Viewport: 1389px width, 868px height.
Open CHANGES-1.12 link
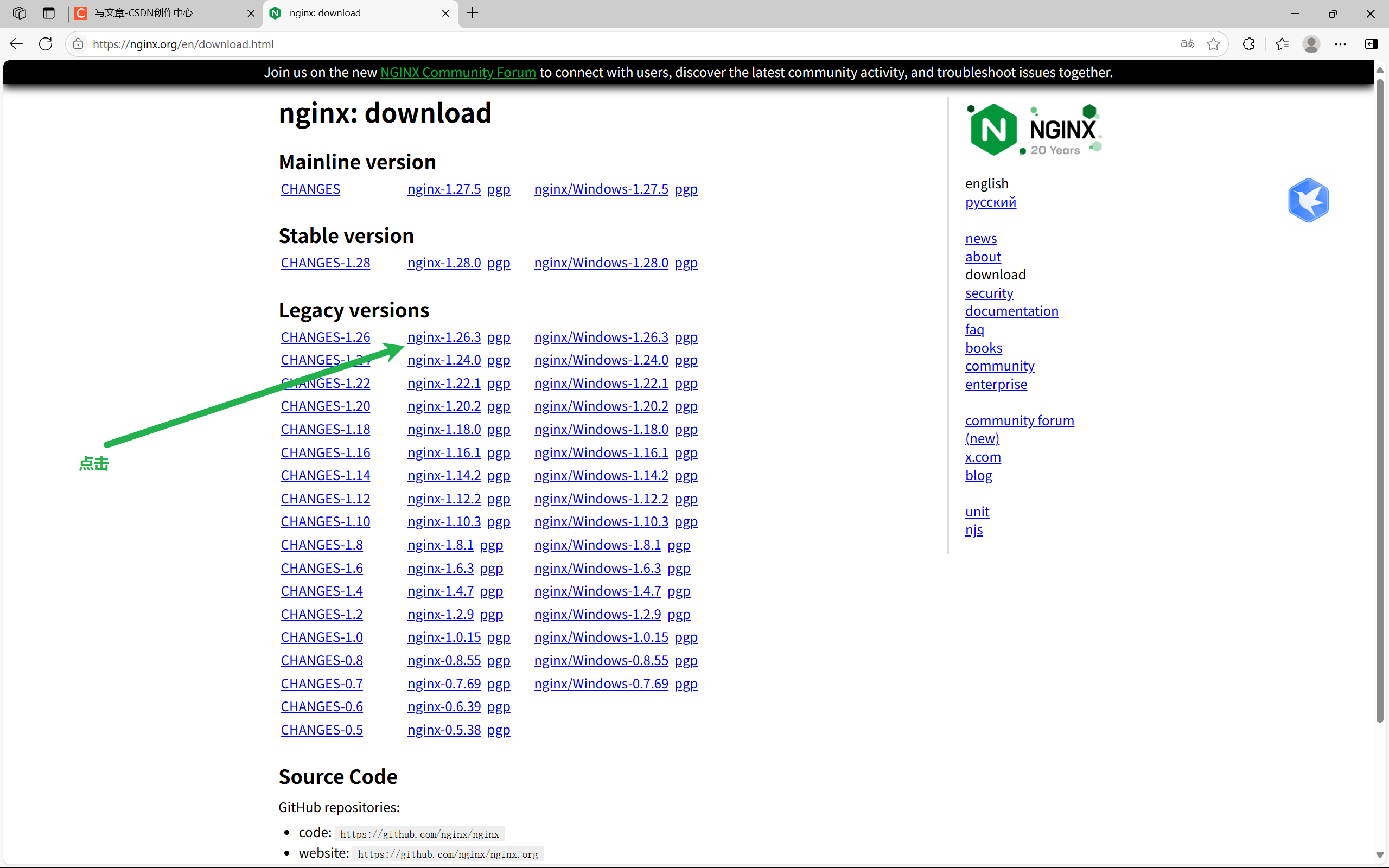[x=326, y=499]
